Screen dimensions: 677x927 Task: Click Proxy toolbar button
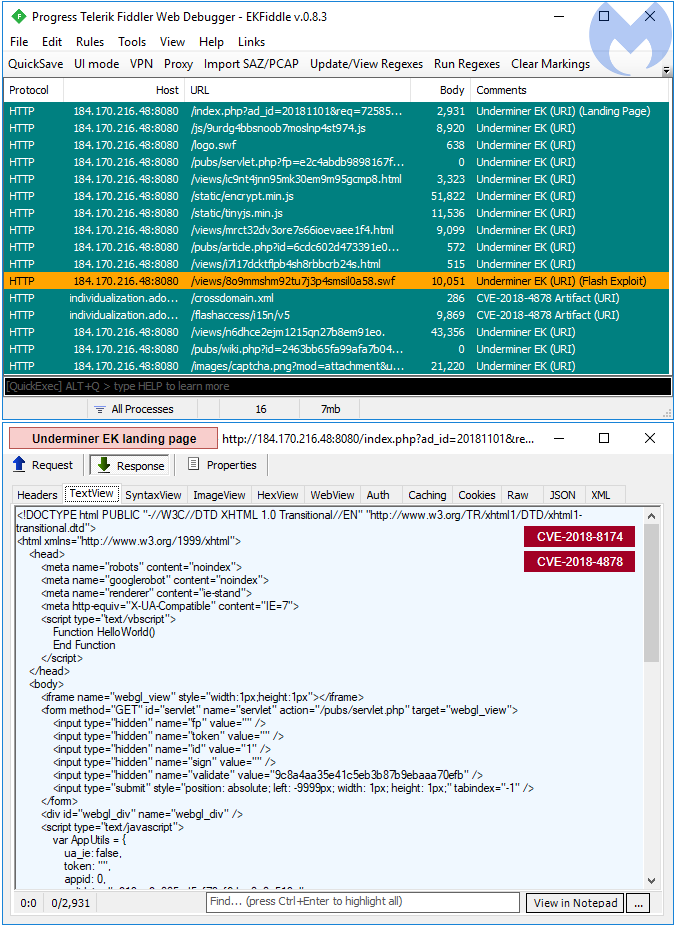coord(179,64)
